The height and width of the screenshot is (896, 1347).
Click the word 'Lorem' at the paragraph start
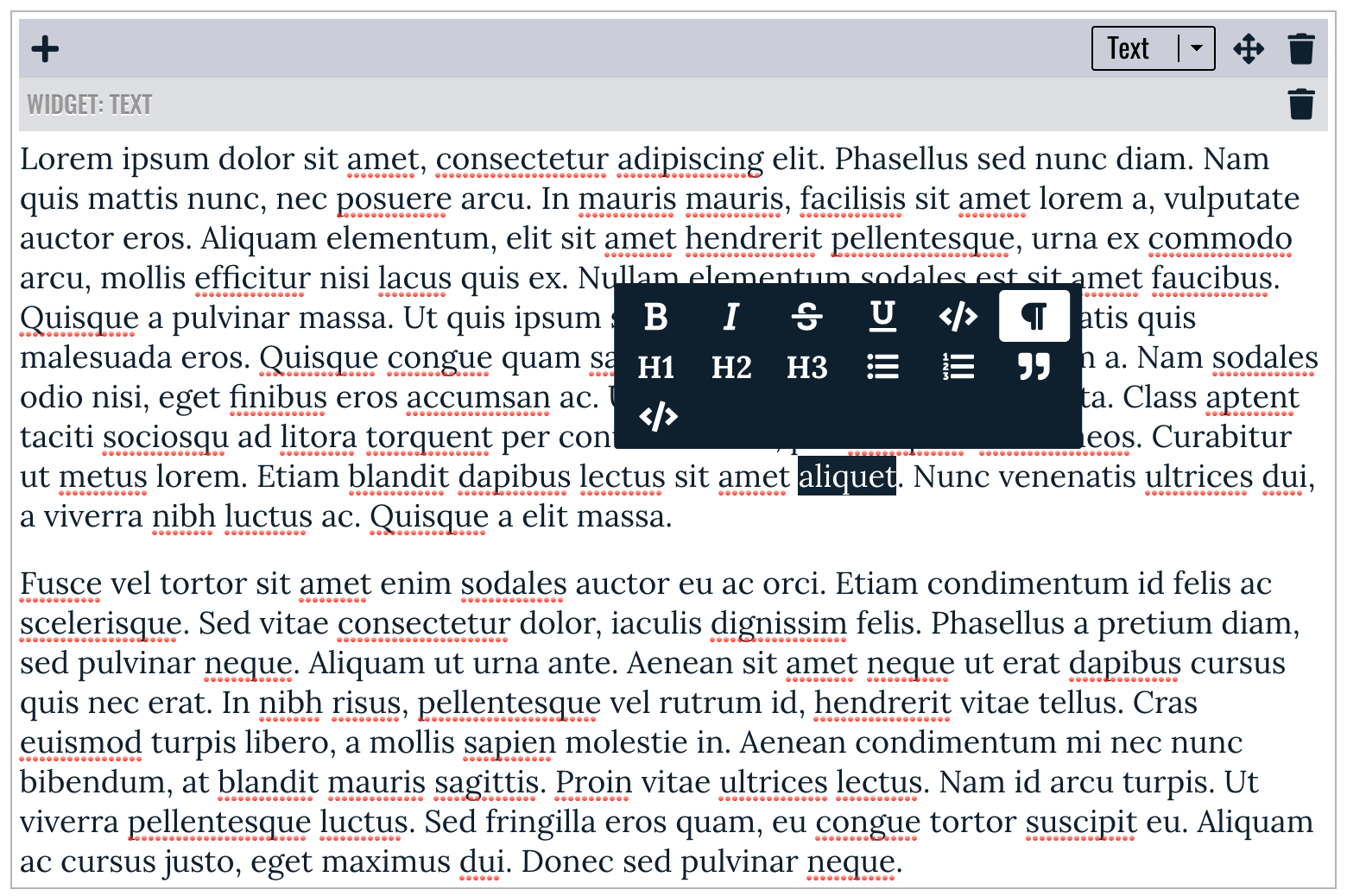tap(66, 159)
